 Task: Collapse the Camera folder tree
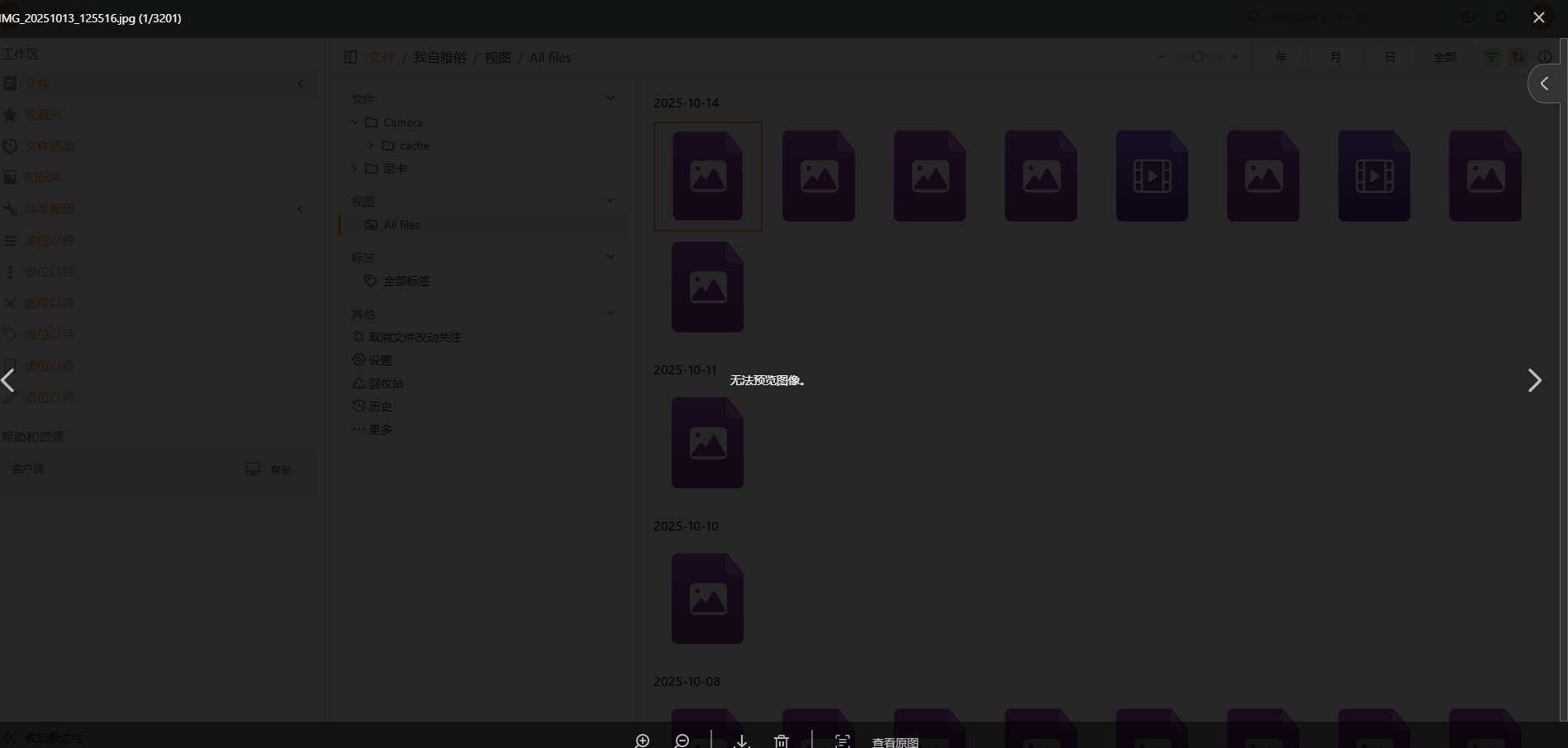355,122
